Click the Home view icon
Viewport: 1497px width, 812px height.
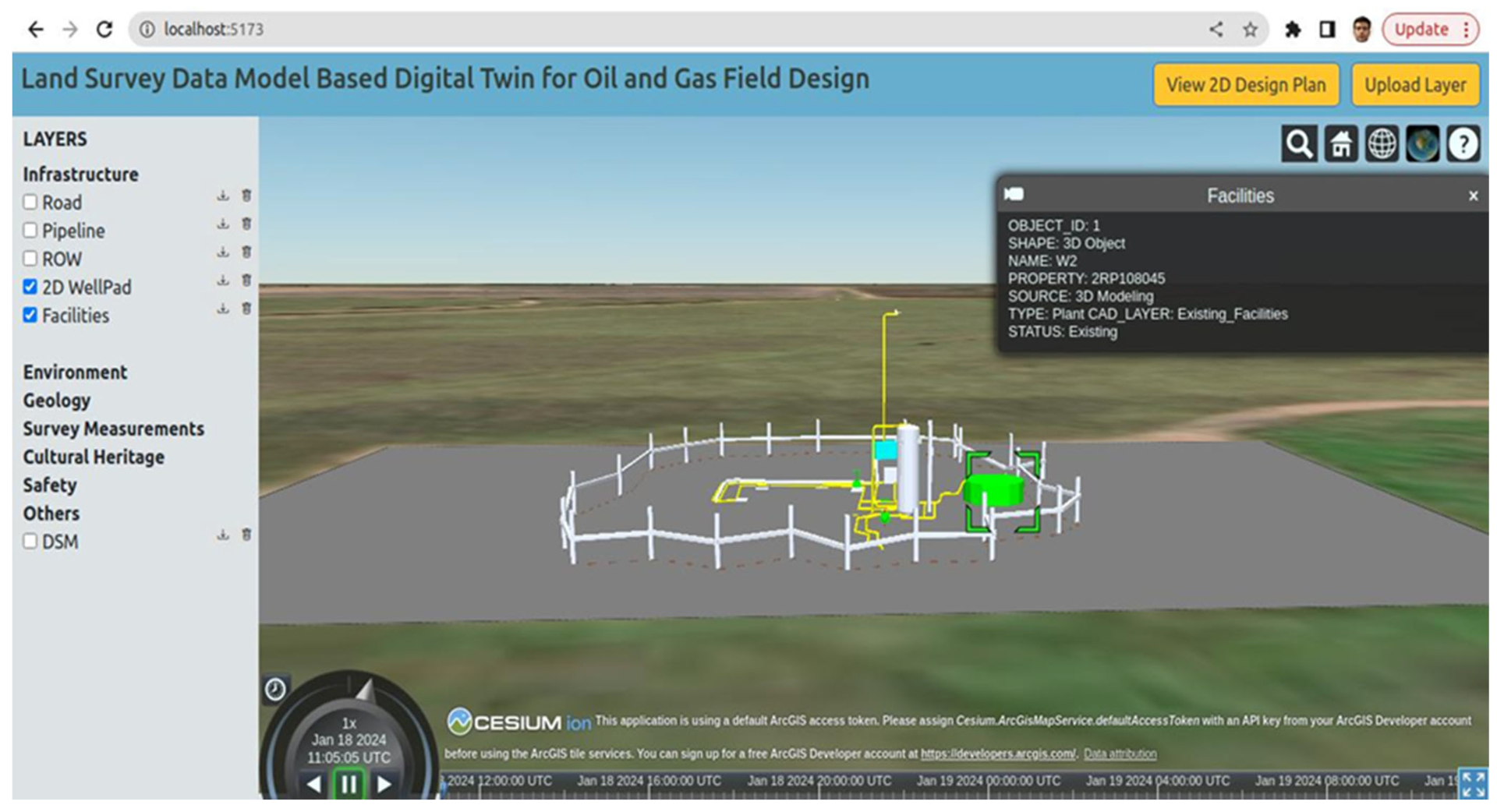tap(1340, 144)
